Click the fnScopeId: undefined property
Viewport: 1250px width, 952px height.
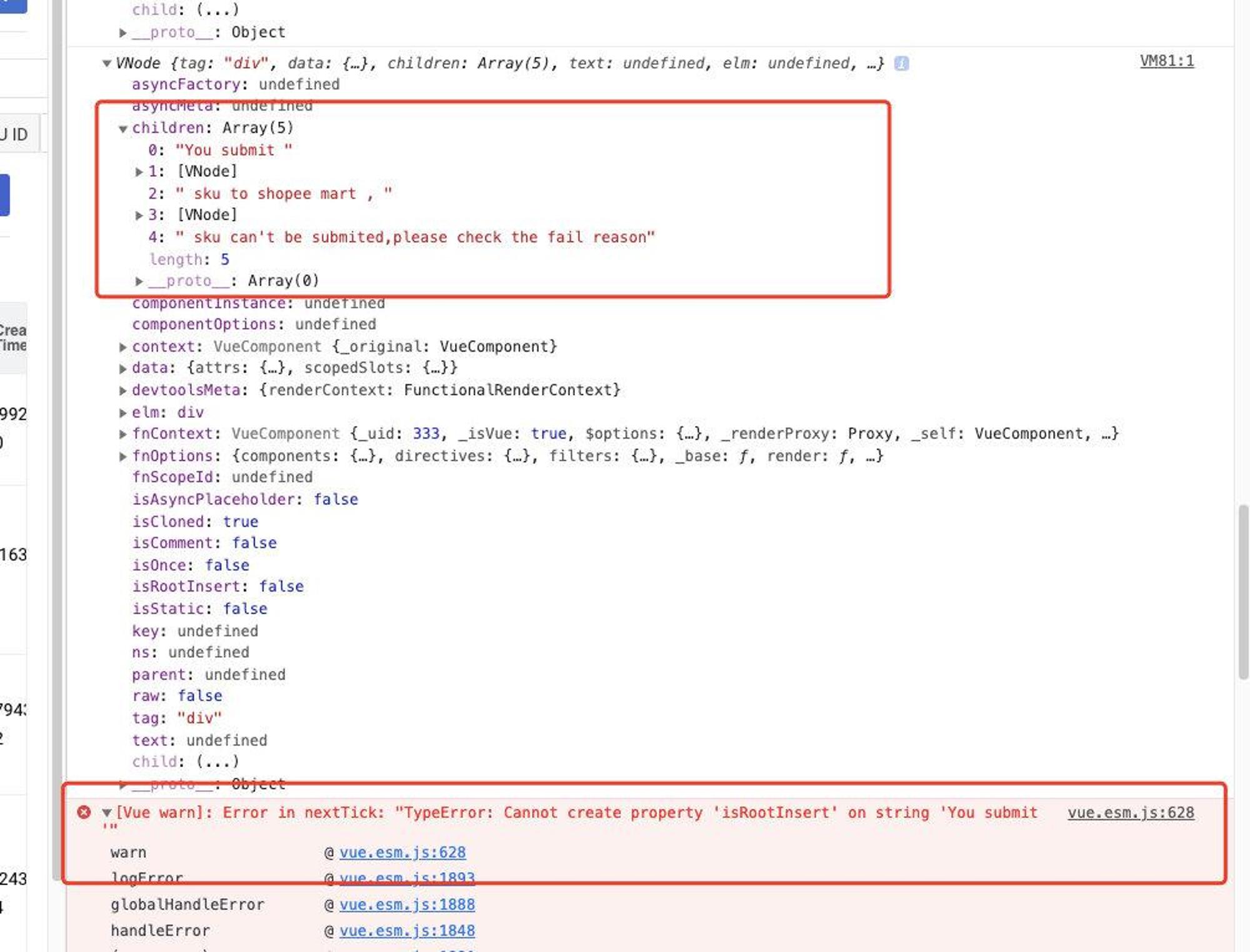(x=222, y=477)
